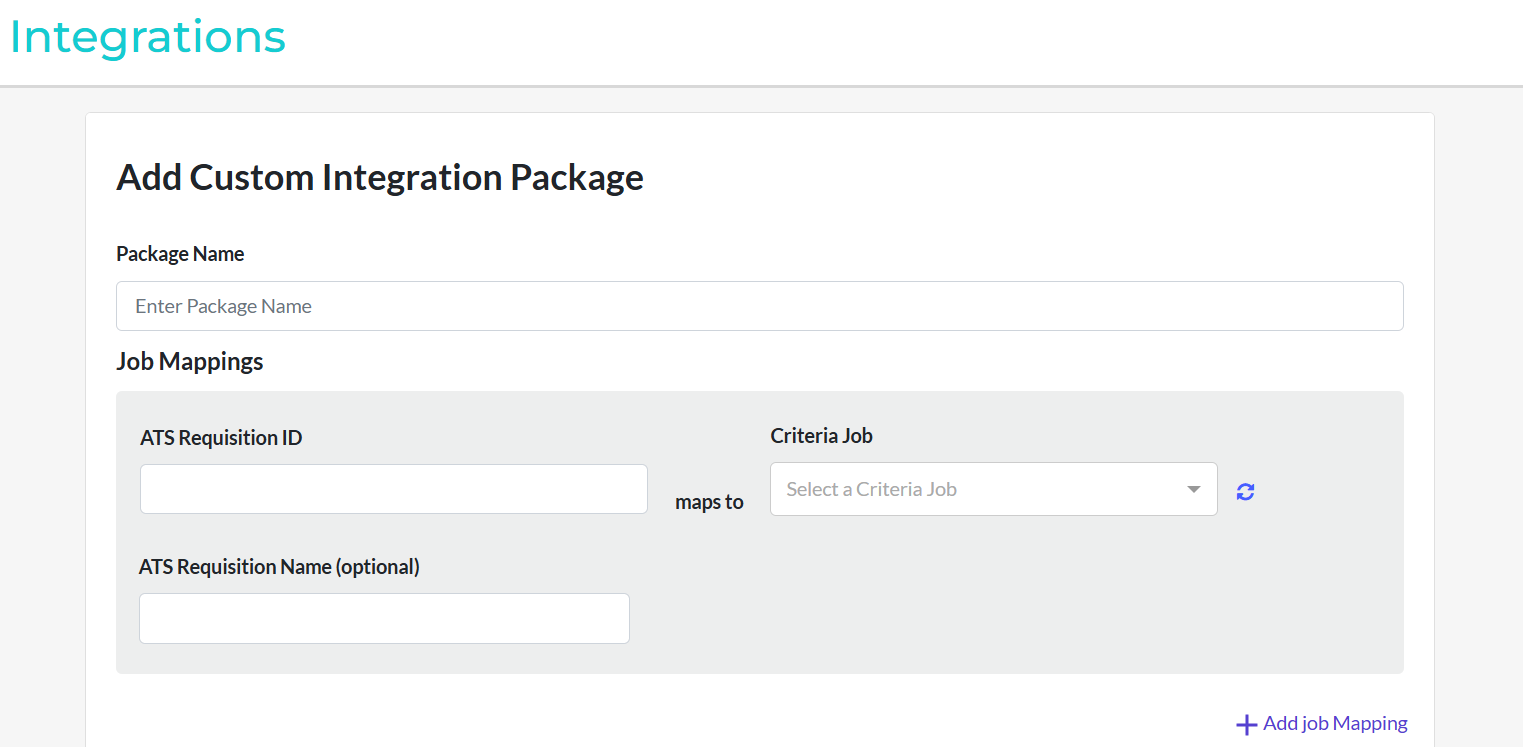Click the ATS Requisition ID label
The image size is (1523, 747).
[x=221, y=438]
